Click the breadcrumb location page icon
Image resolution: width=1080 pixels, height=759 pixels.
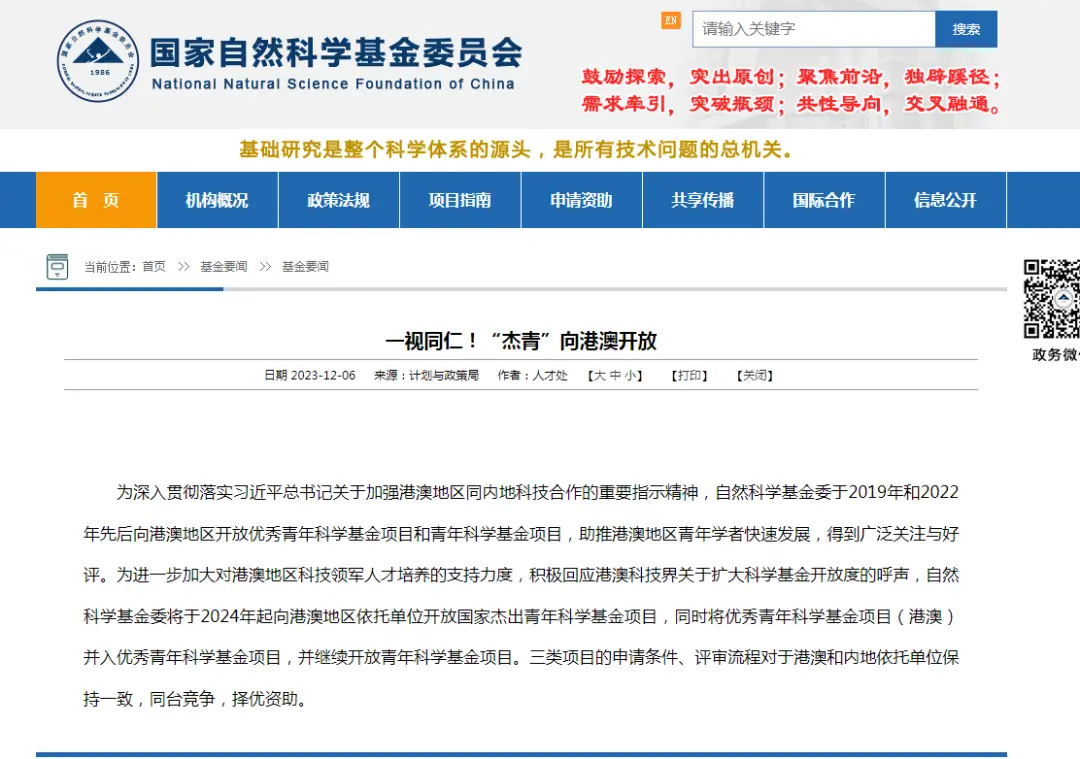[x=57, y=267]
